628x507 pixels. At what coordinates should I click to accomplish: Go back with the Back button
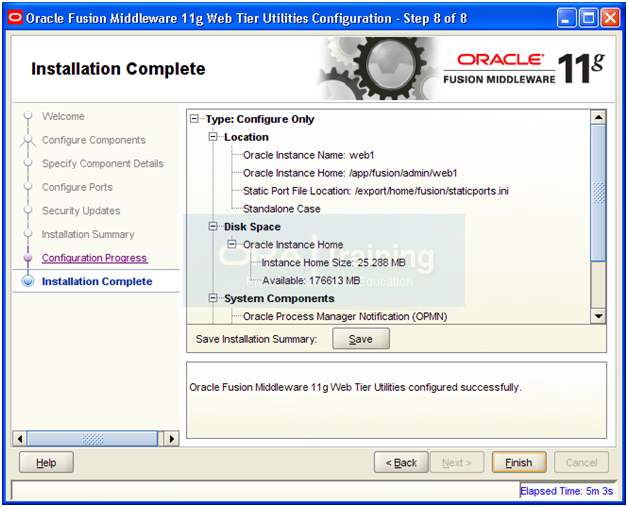click(x=401, y=463)
